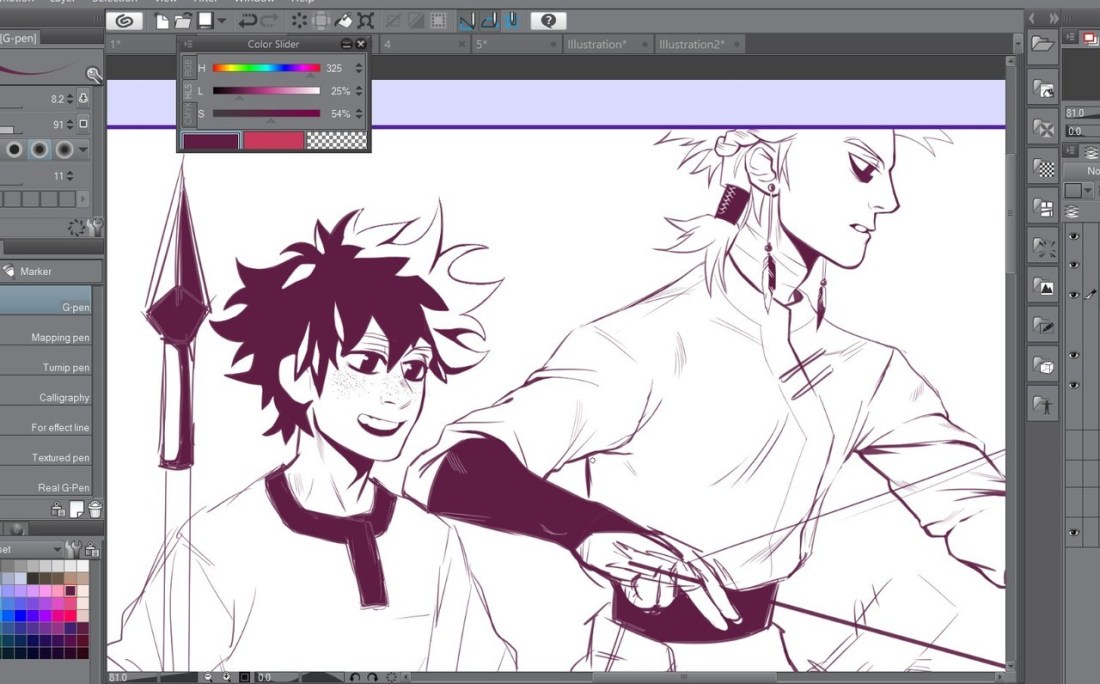Toggle Snap to Ruler
This screenshot has height=684, width=1100.
click(x=467, y=21)
